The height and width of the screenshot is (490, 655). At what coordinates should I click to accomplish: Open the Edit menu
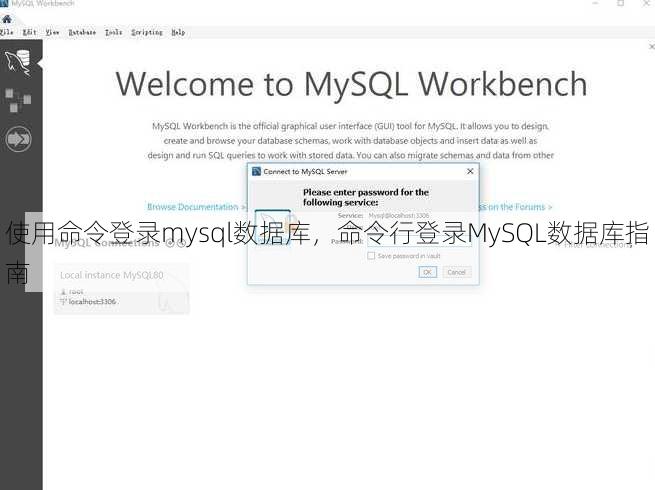(29, 32)
